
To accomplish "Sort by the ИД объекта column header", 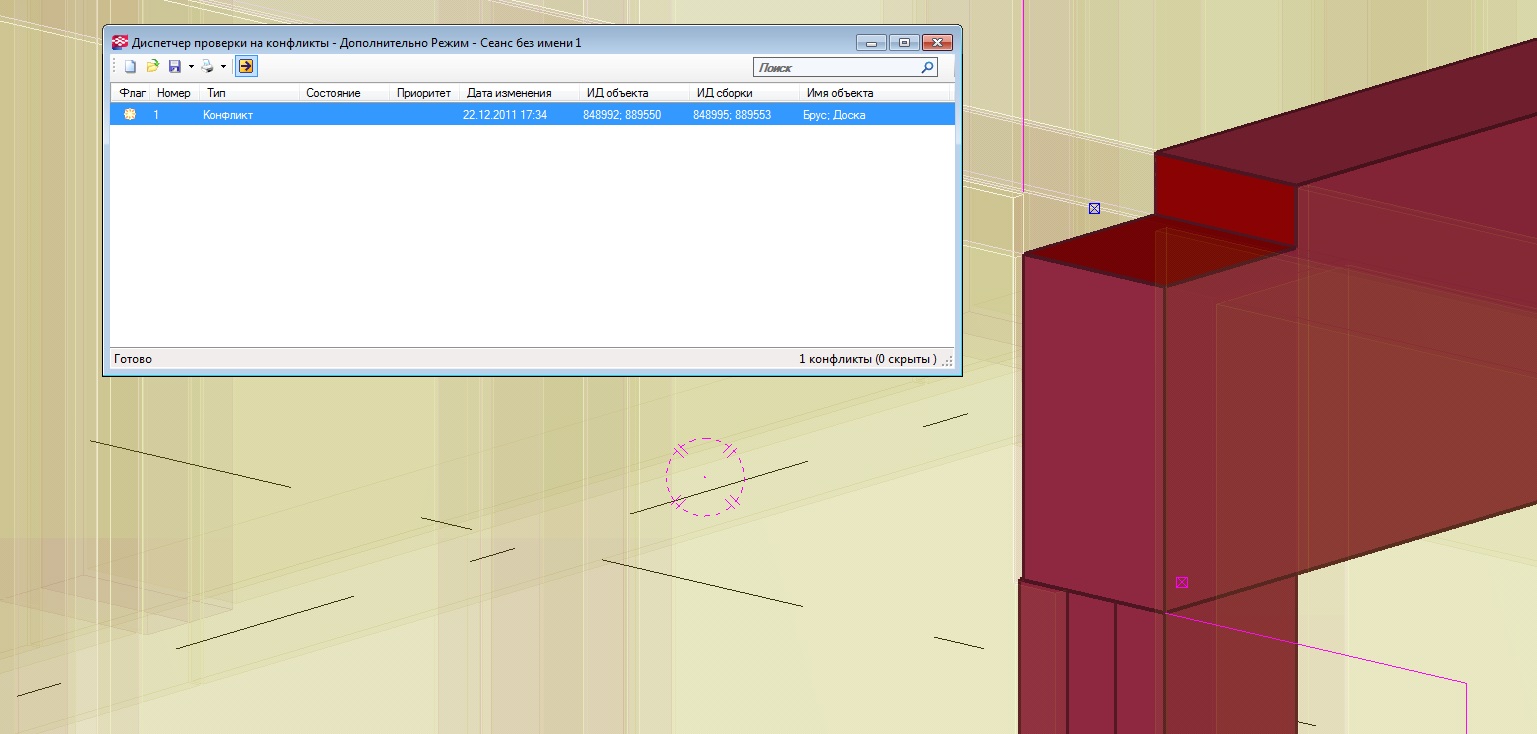I will point(635,93).
